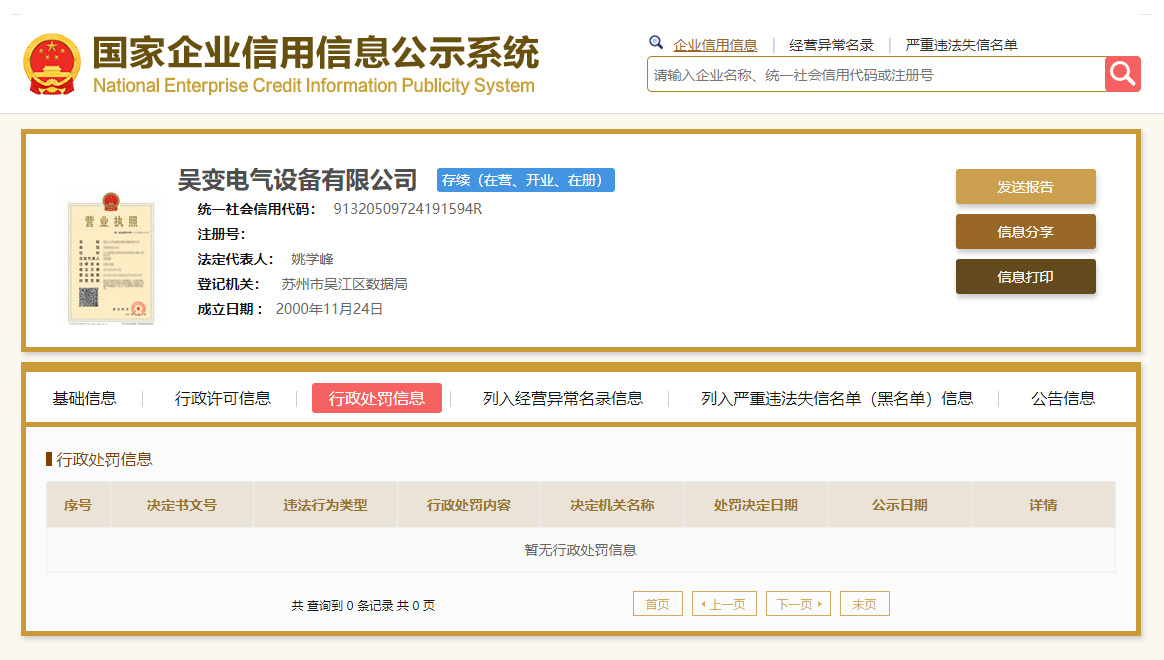Select the 经营异常名录 search category
Screen dimensions: 1164x660
pos(831,45)
